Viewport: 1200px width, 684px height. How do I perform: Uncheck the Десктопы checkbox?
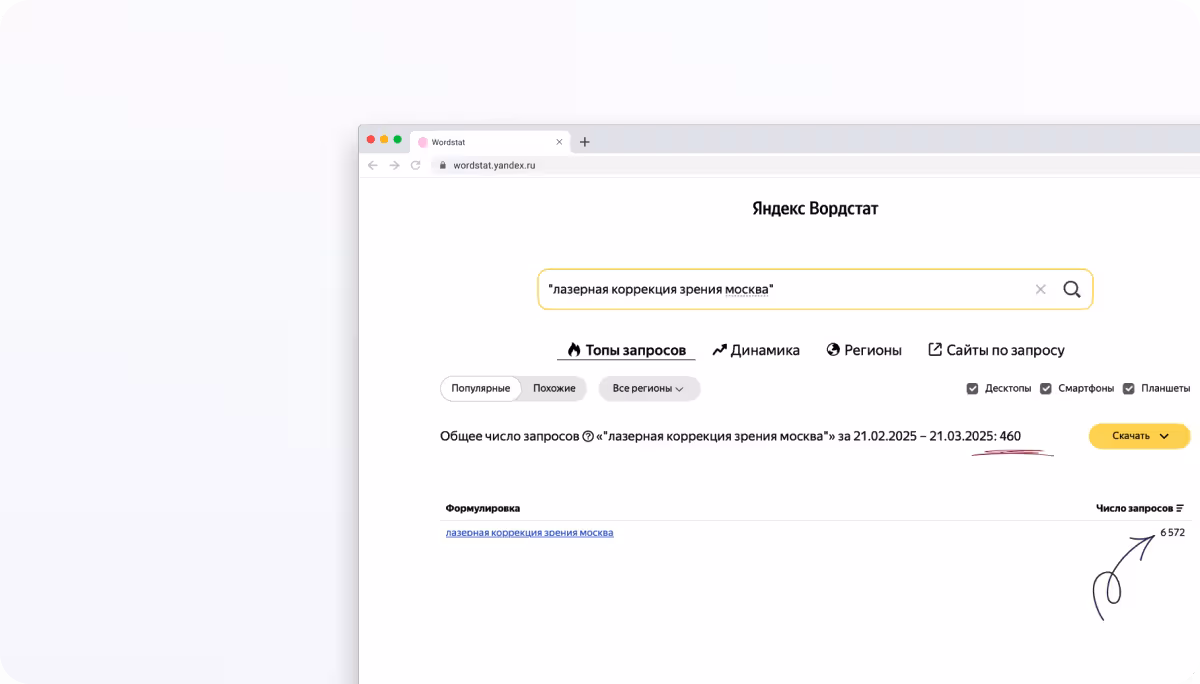point(972,389)
